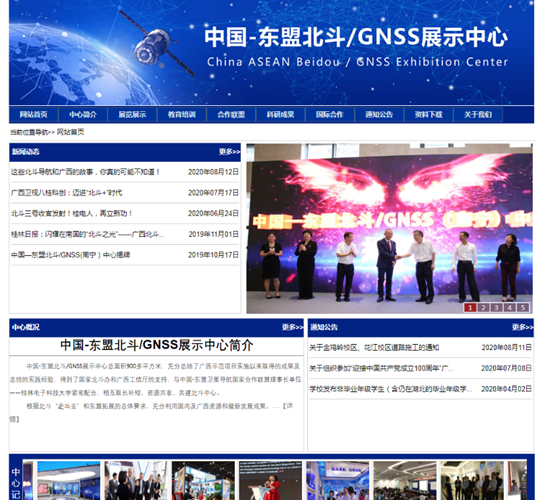Show slide 3 in the image carousel
The height and width of the screenshot is (500, 540).
click(x=496, y=308)
